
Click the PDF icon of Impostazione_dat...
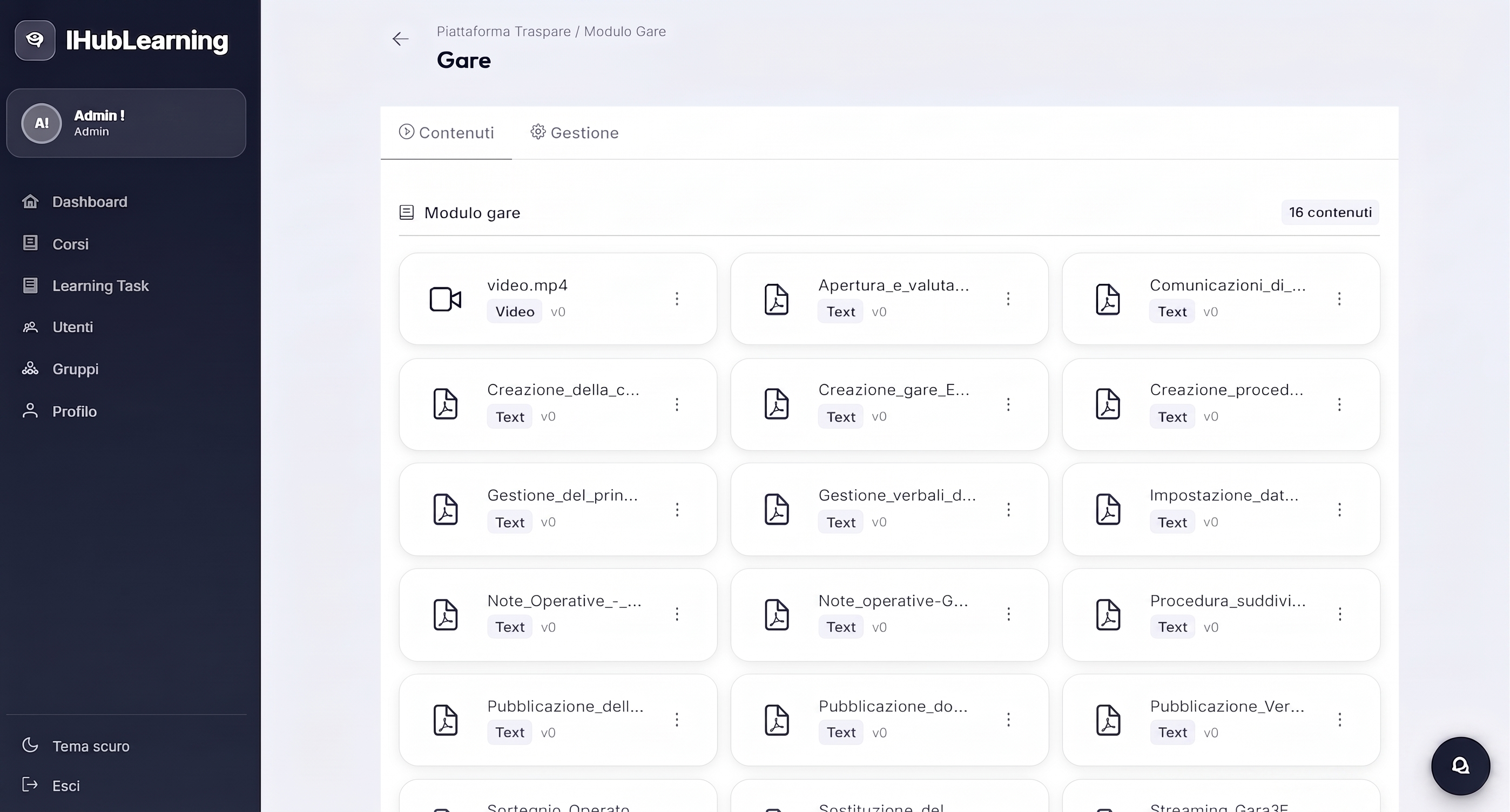[x=1108, y=510]
